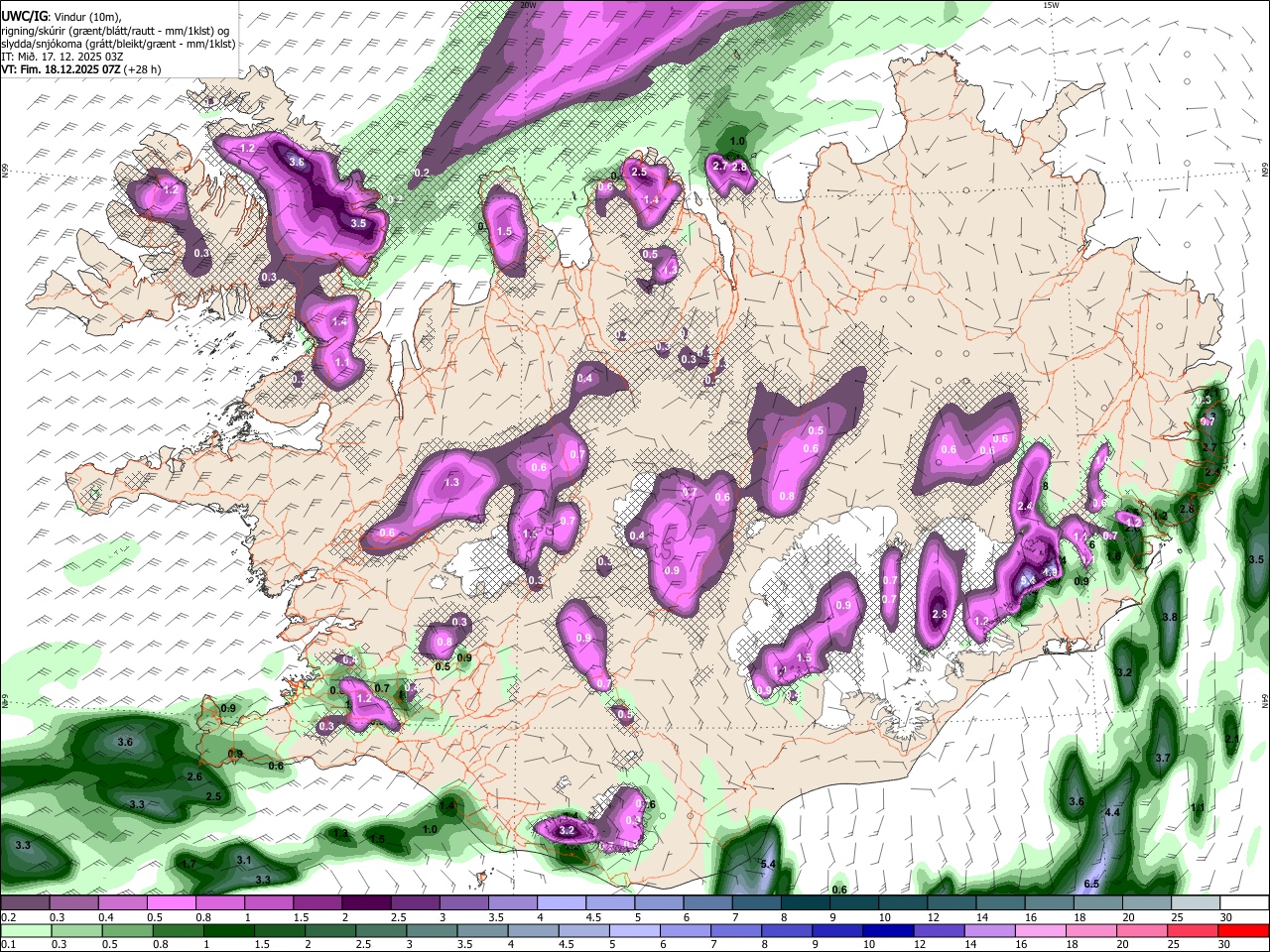Select the valid time 'VT: Fim. 18.12.2025 07Z (+28 h)'
This screenshot has width=1270, height=952.
[81, 69]
